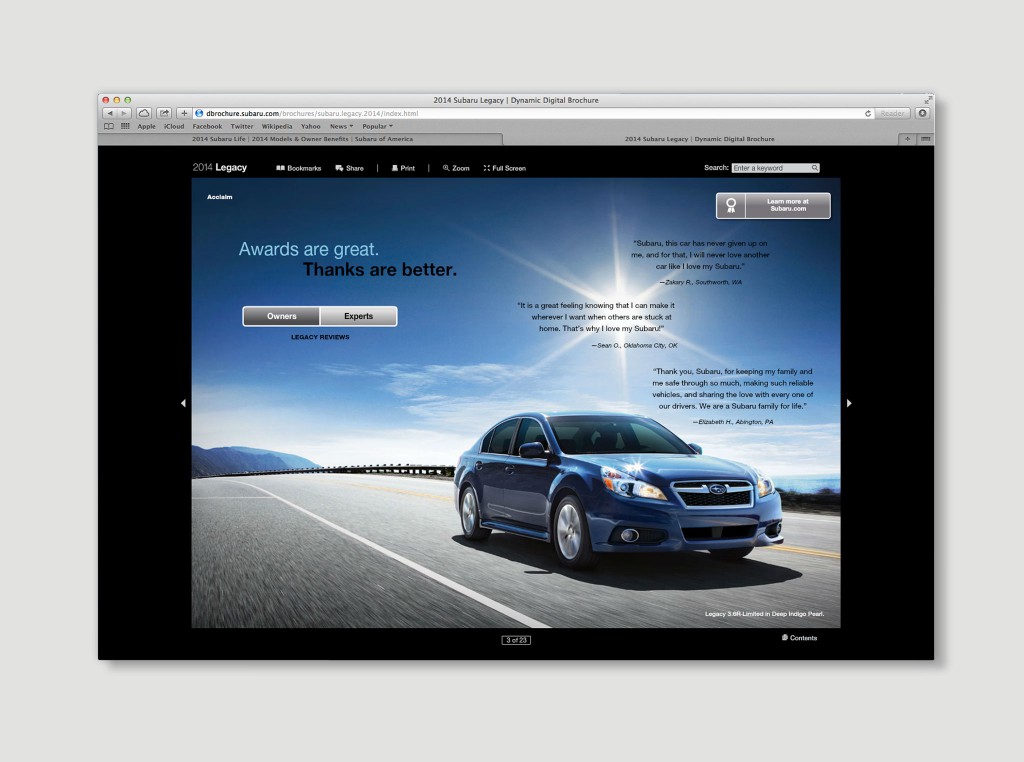Switch to 2014 Subaru Life tab

click(x=300, y=139)
